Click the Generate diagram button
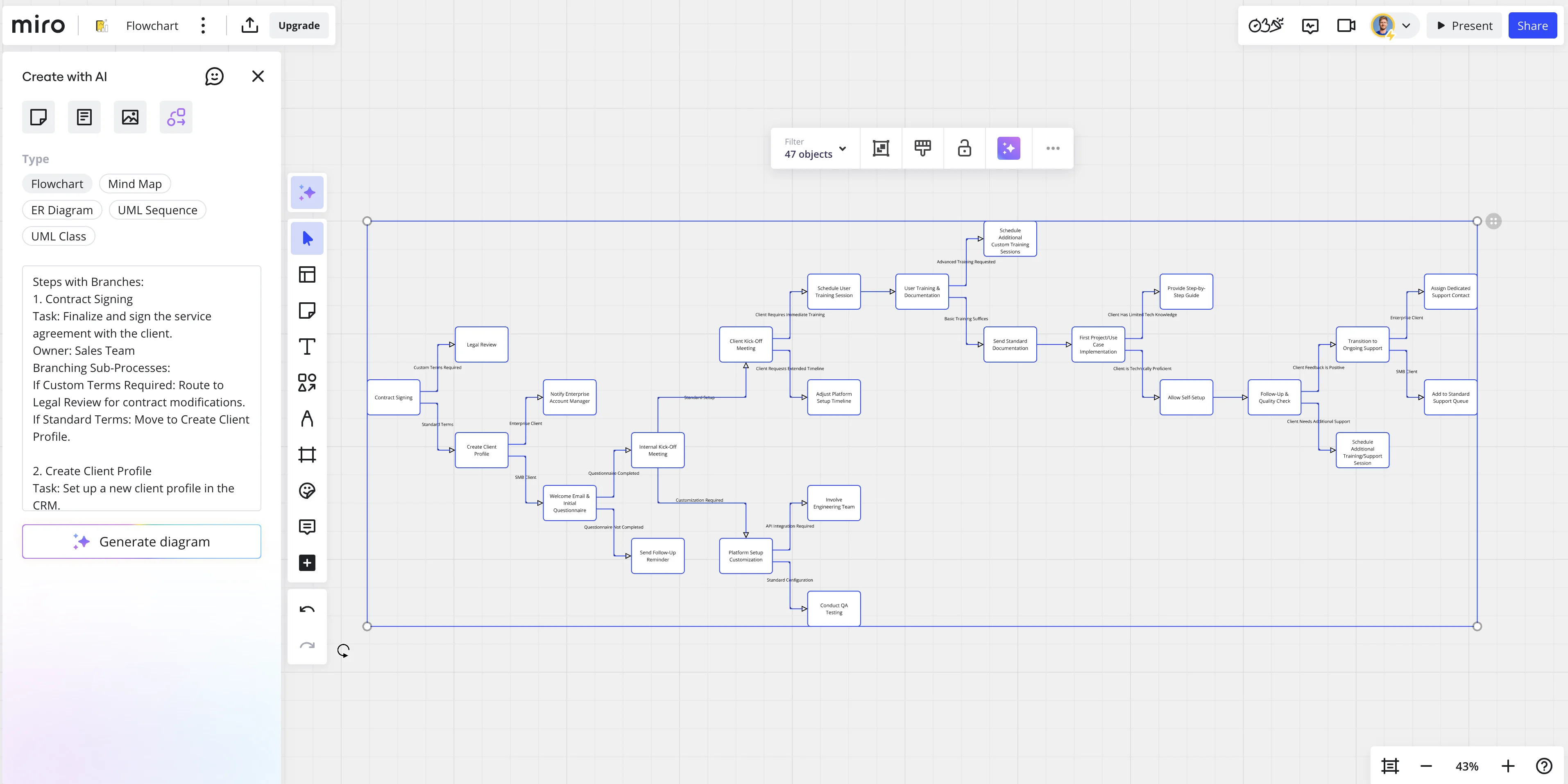1568x784 pixels. coord(142,542)
